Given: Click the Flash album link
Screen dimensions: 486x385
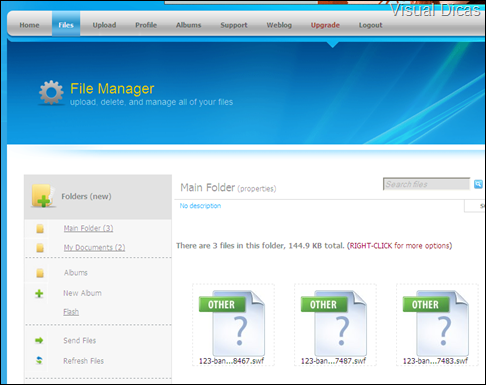Looking at the screenshot, I should tap(71, 312).
